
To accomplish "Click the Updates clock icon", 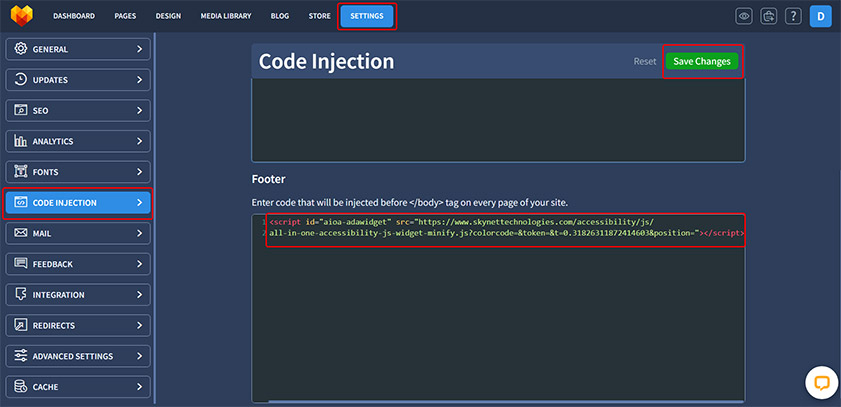I will tap(21, 79).
